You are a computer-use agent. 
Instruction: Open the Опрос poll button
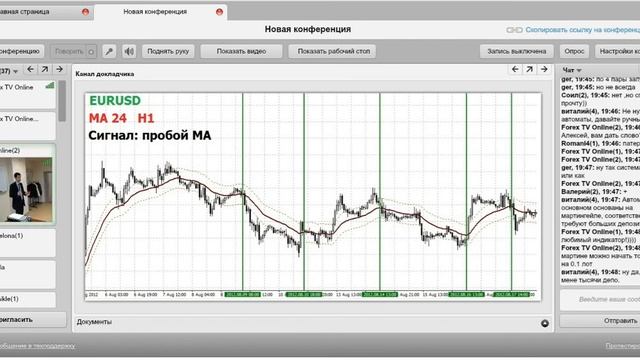(574, 51)
